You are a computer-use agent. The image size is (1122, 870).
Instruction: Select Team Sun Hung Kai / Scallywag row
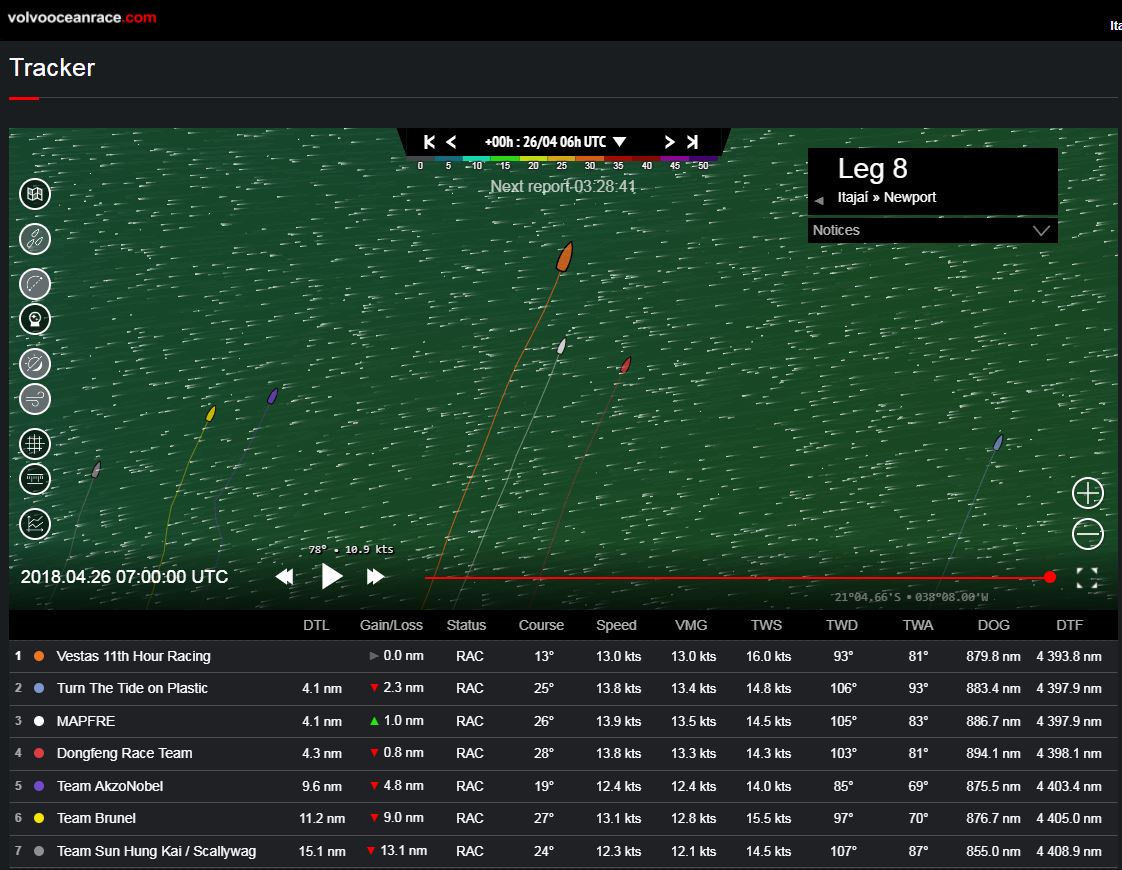click(562, 851)
